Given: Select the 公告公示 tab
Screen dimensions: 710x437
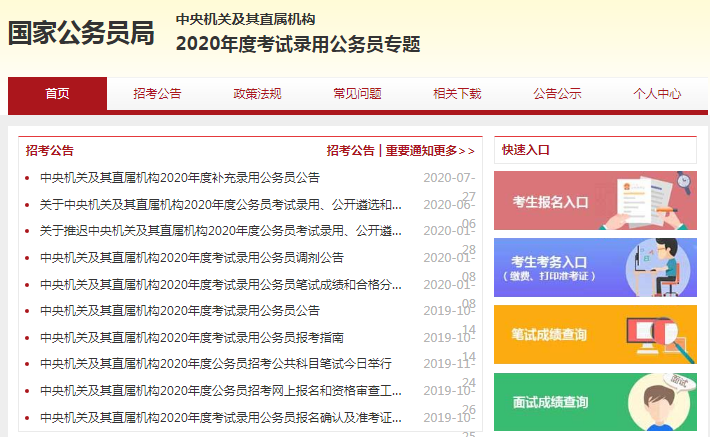Looking at the screenshot, I should (557, 94).
